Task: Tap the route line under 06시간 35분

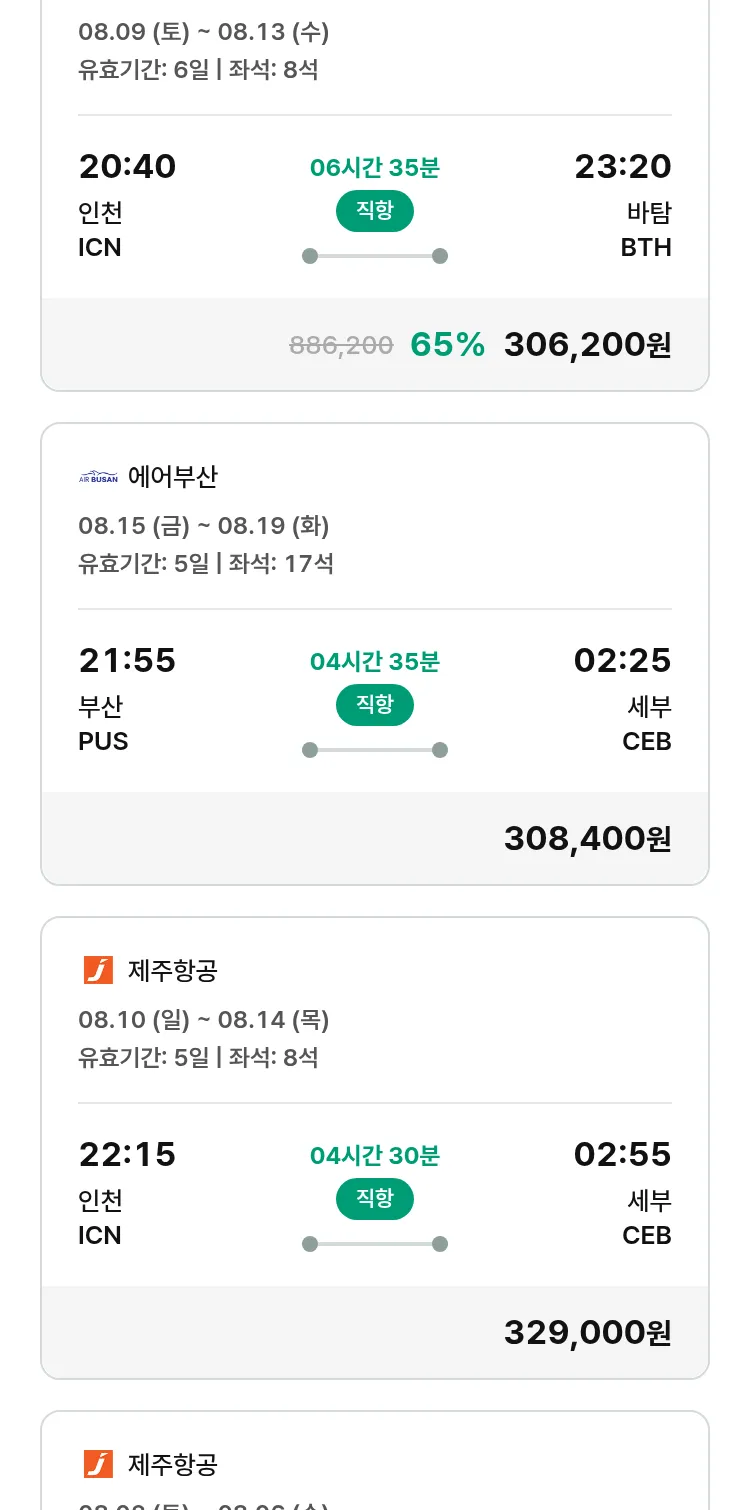Action: (x=374, y=256)
